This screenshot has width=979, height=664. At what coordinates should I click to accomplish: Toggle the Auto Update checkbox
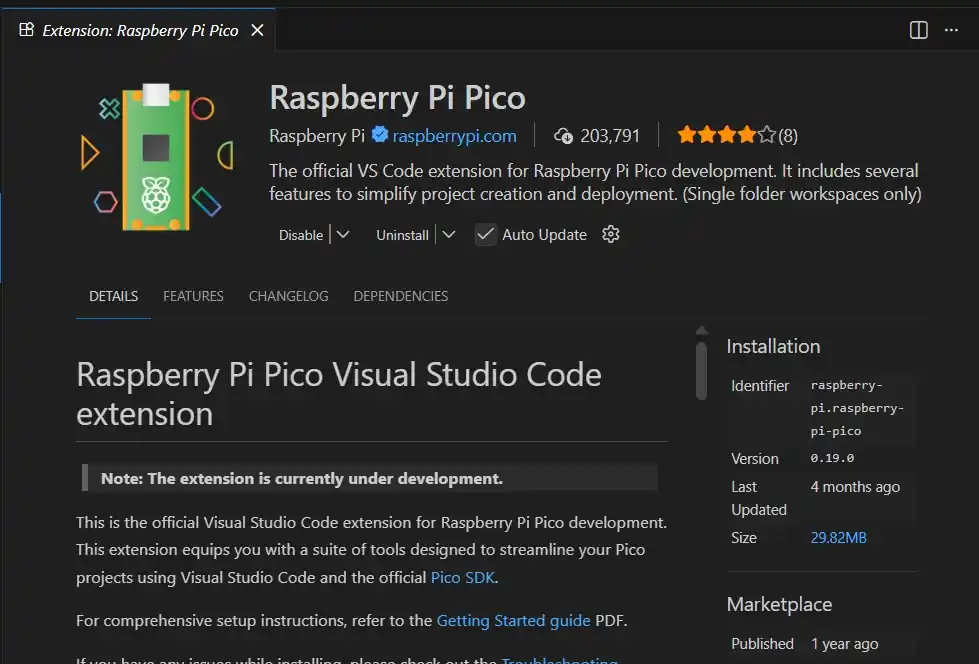coord(486,234)
